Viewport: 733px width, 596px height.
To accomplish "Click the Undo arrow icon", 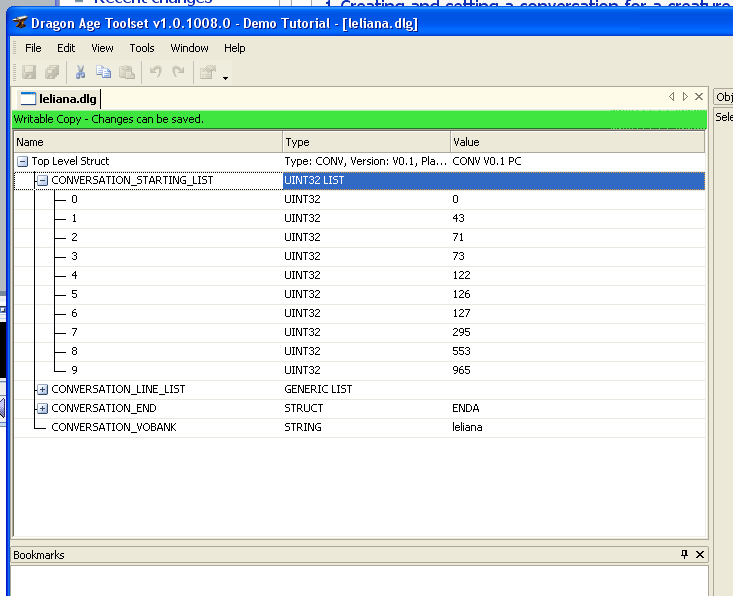I will [x=155, y=72].
